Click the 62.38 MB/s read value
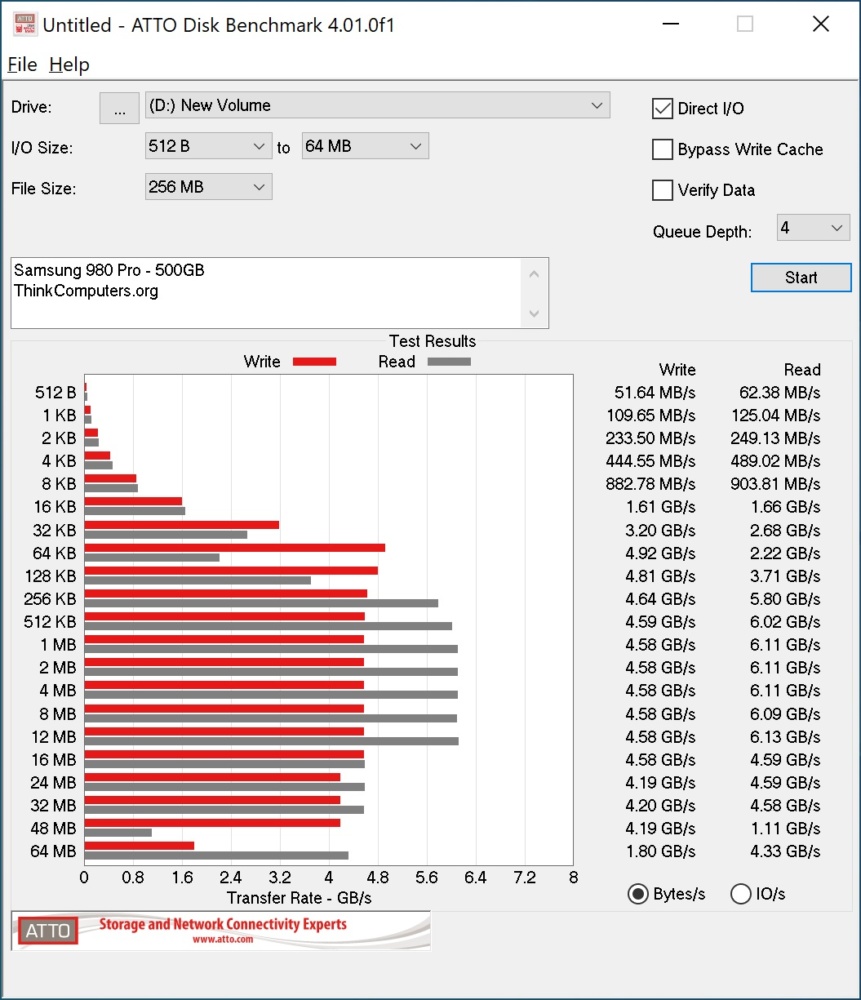Viewport: 861px width, 1000px height. (779, 392)
